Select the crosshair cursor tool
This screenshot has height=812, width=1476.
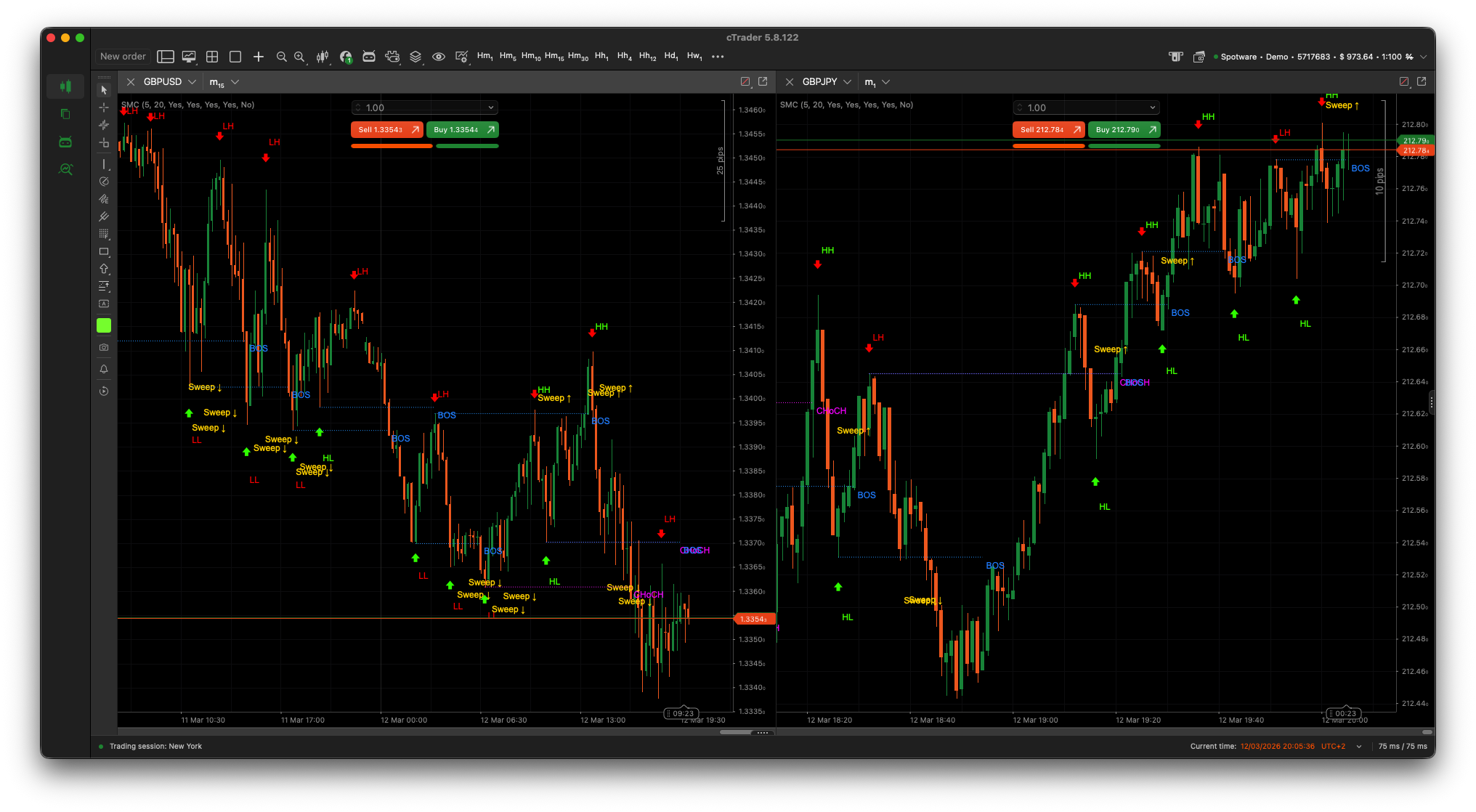pos(104,107)
